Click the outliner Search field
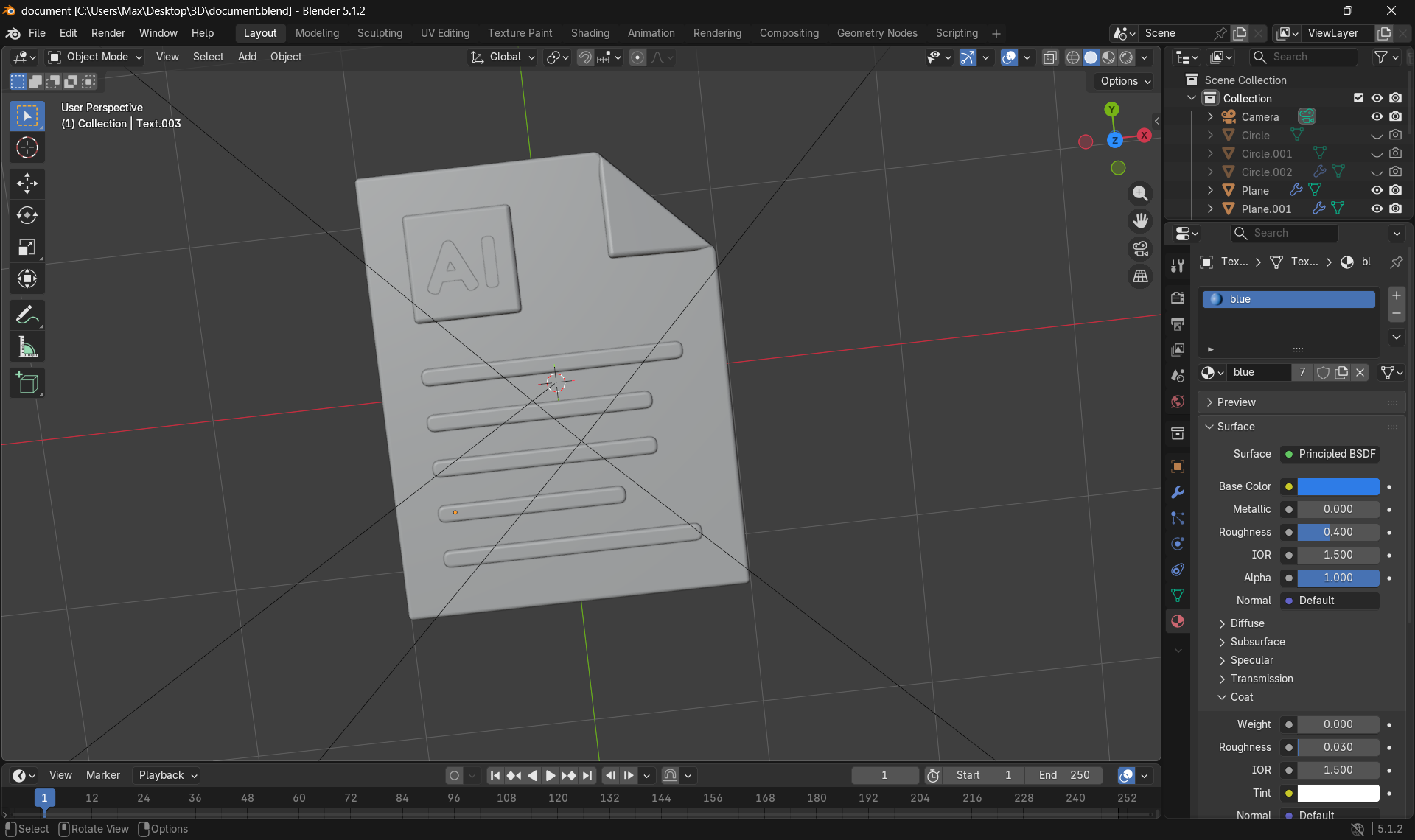 [x=1304, y=57]
